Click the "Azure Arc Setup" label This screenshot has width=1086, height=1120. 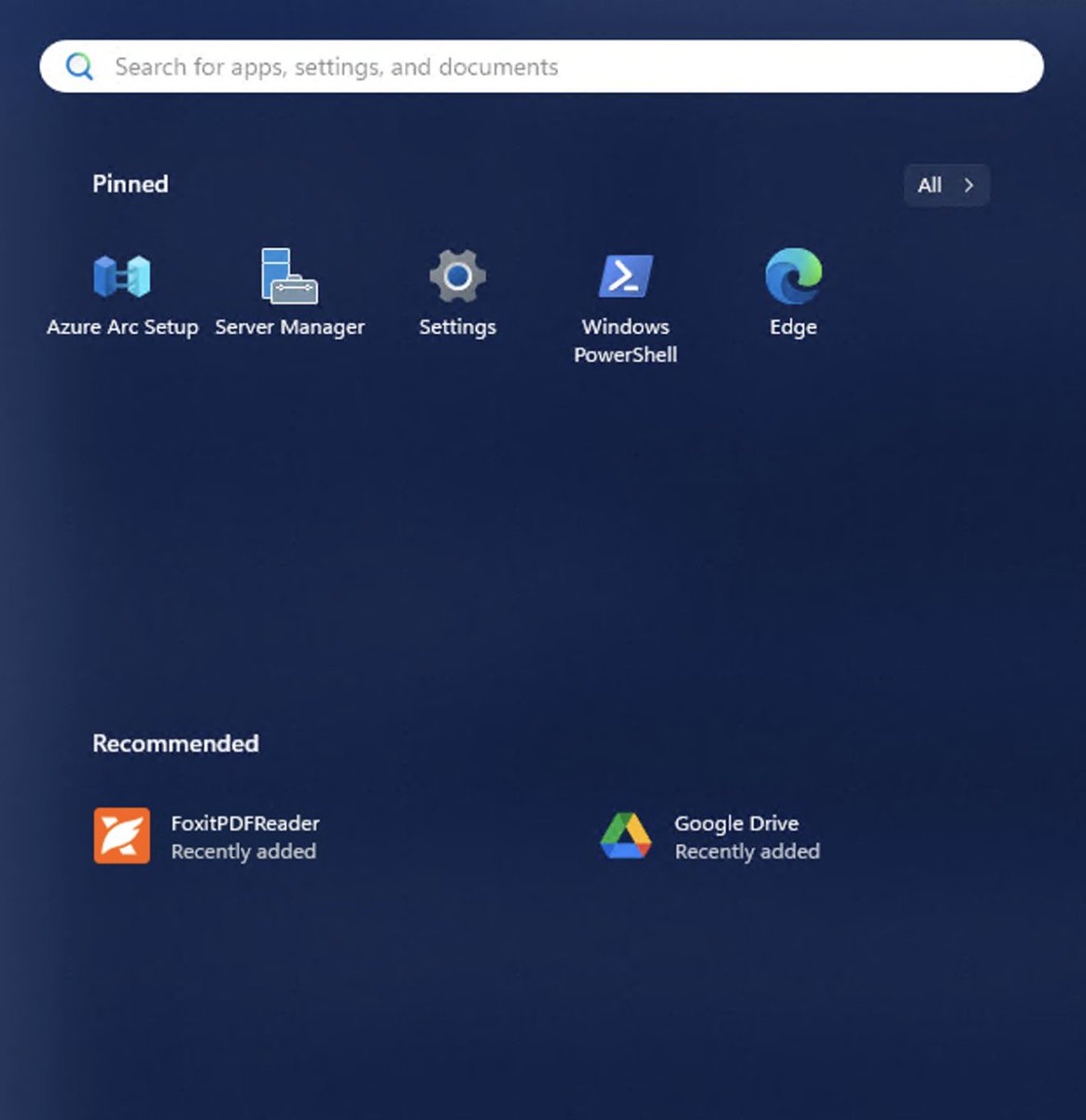[122, 328]
